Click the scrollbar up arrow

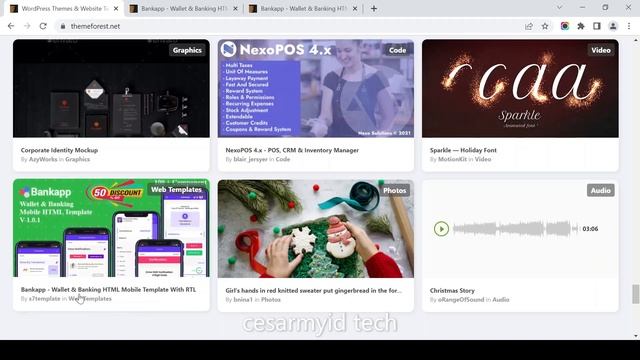pyautogui.click(x=636, y=40)
